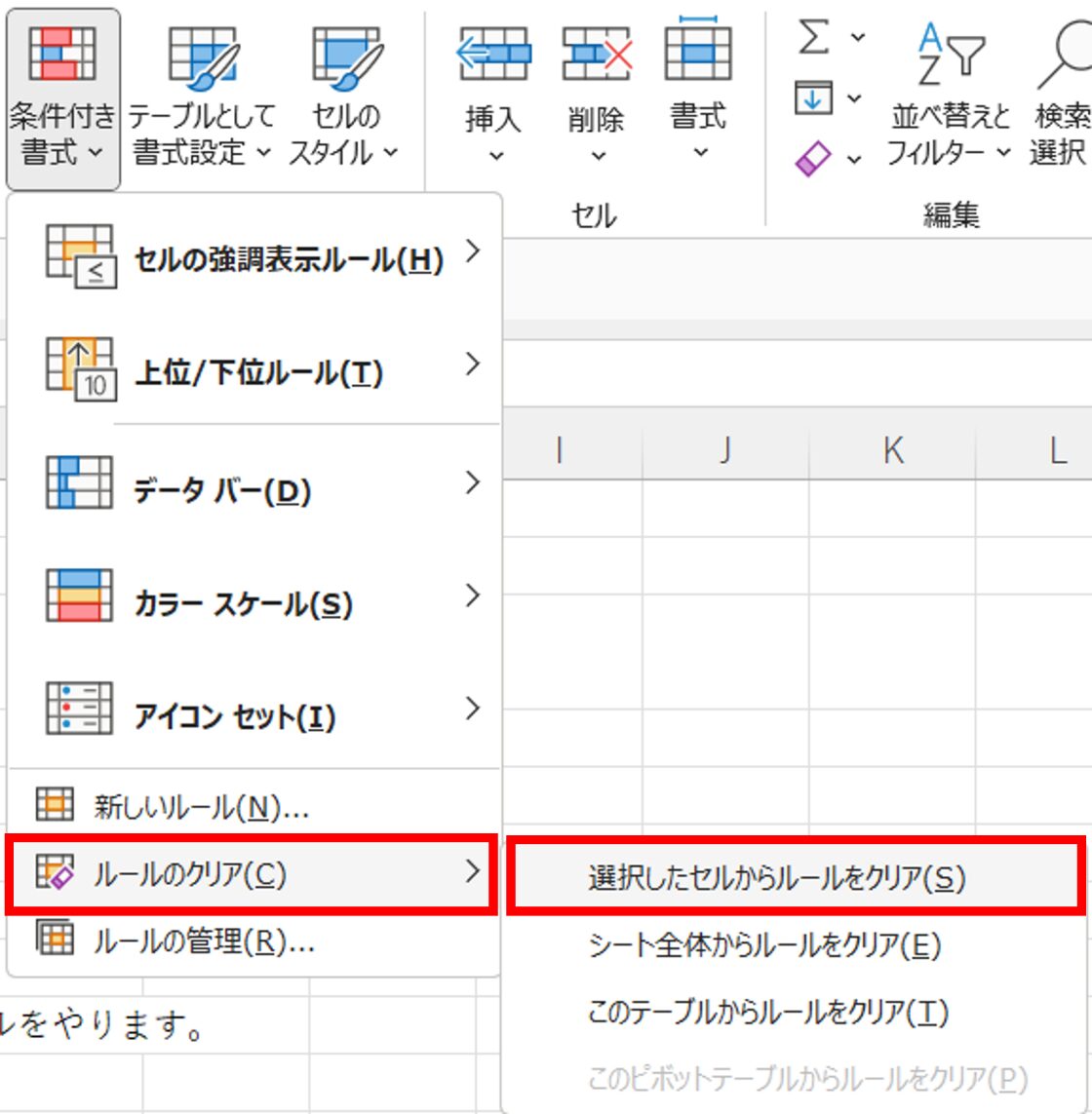Expand the Fill dropdown arrow
Image resolution: width=1092 pixels, height=1114 pixels.
tap(855, 98)
